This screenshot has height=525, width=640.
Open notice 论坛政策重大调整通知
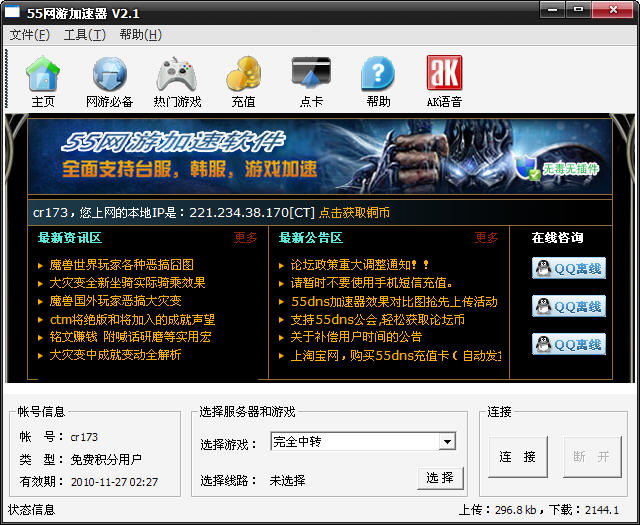(x=360, y=265)
